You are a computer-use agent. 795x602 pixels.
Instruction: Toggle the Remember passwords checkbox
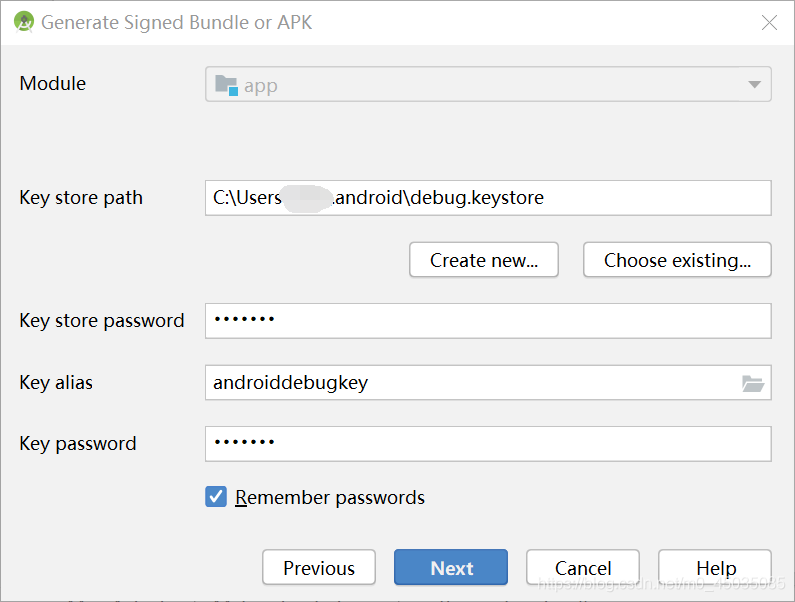pos(216,497)
